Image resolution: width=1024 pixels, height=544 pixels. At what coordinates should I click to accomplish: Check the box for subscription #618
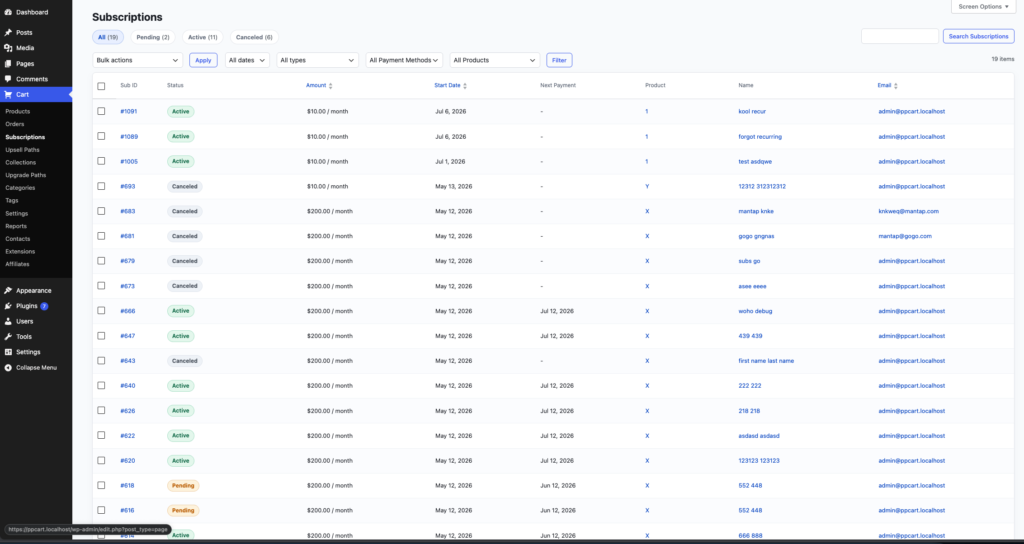(x=101, y=485)
